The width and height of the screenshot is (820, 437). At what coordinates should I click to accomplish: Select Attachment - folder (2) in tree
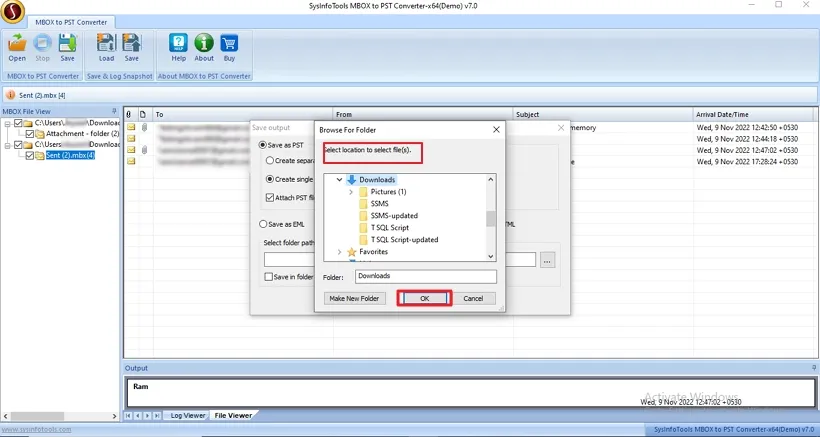82,134
